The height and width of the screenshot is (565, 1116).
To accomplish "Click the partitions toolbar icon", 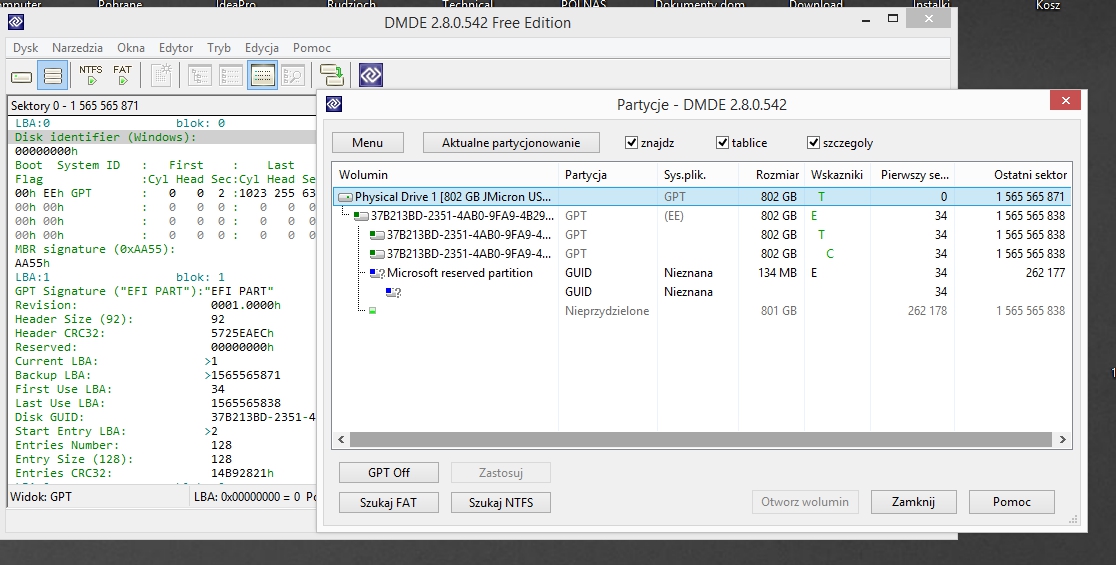I will (x=53, y=75).
